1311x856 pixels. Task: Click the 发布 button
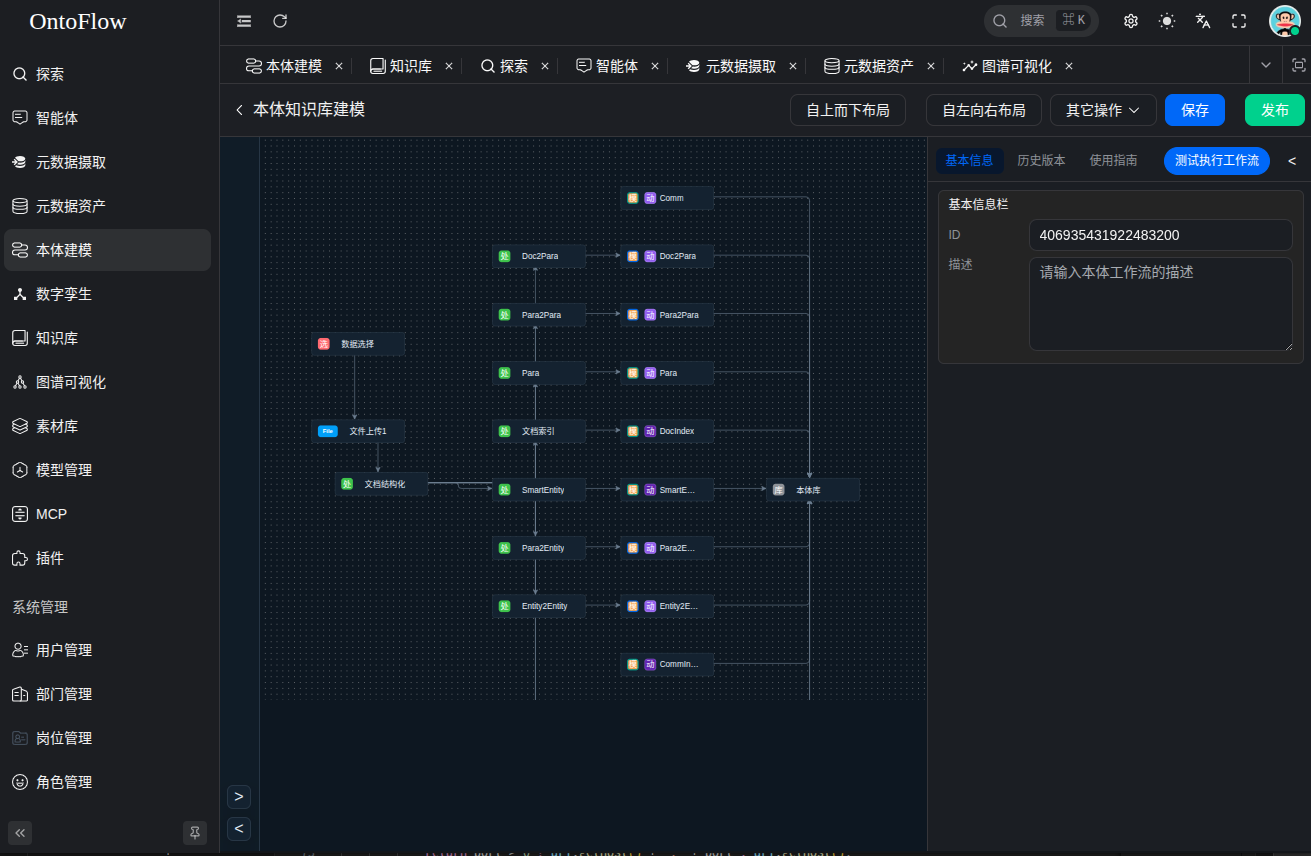(1275, 110)
